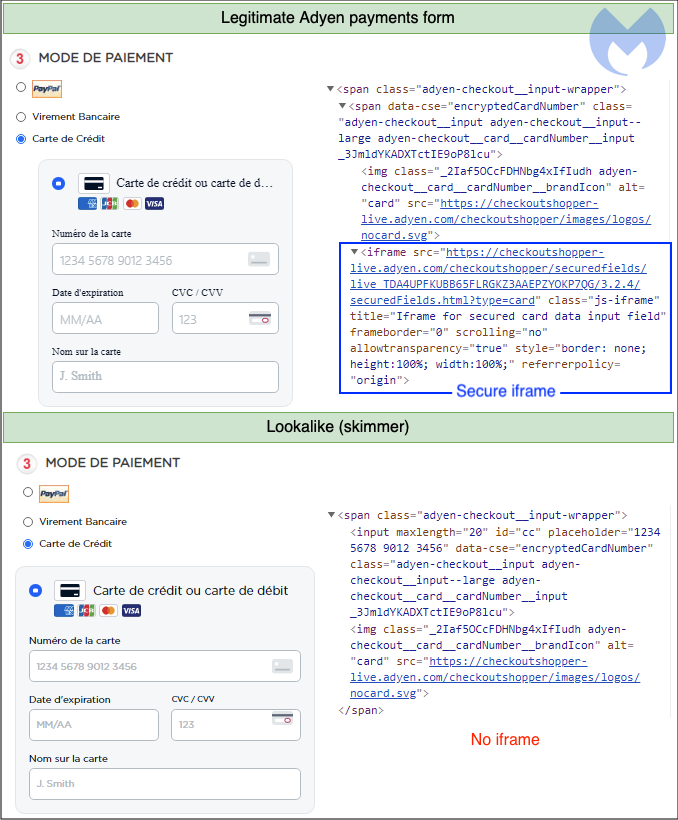
Task: Click J. Smith name field in legitimate form
Action: [x=165, y=377]
